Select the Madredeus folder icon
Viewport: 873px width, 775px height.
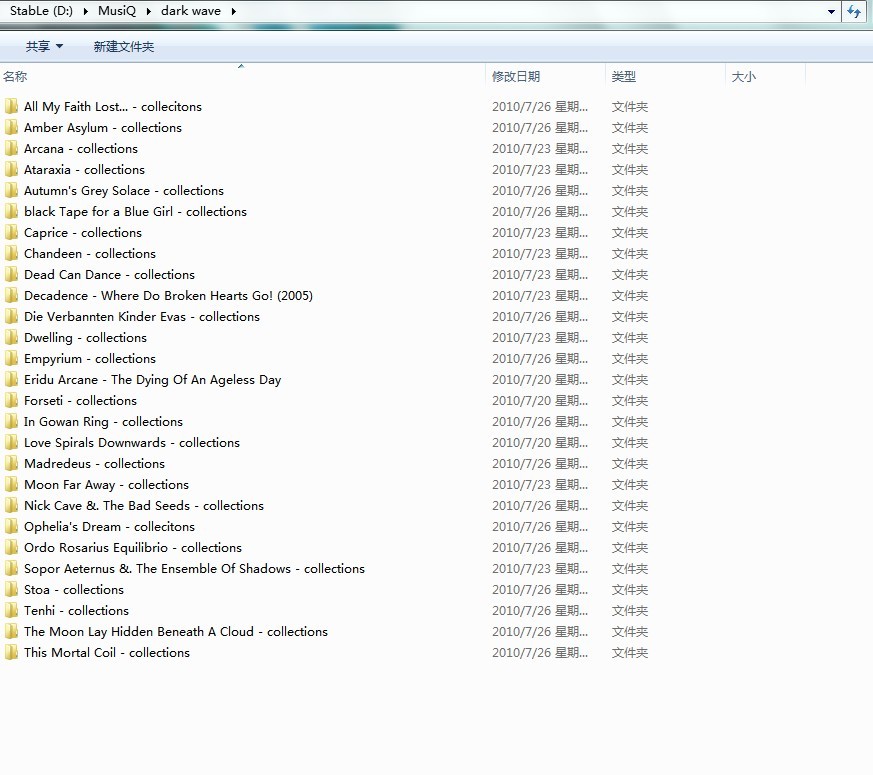[x=11, y=463]
